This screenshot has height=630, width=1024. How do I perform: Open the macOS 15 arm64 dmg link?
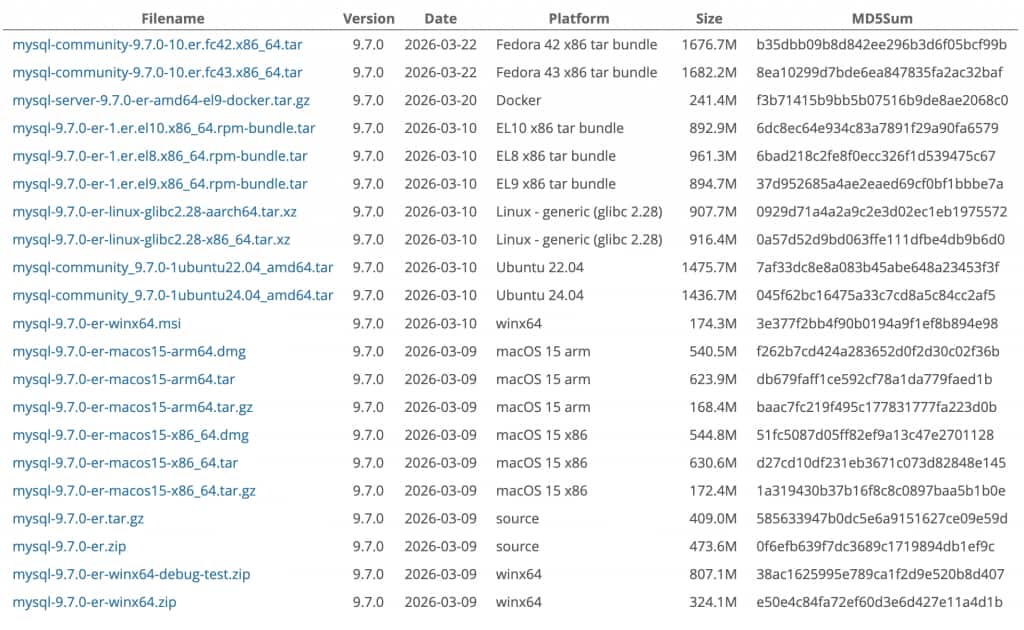tap(132, 351)
